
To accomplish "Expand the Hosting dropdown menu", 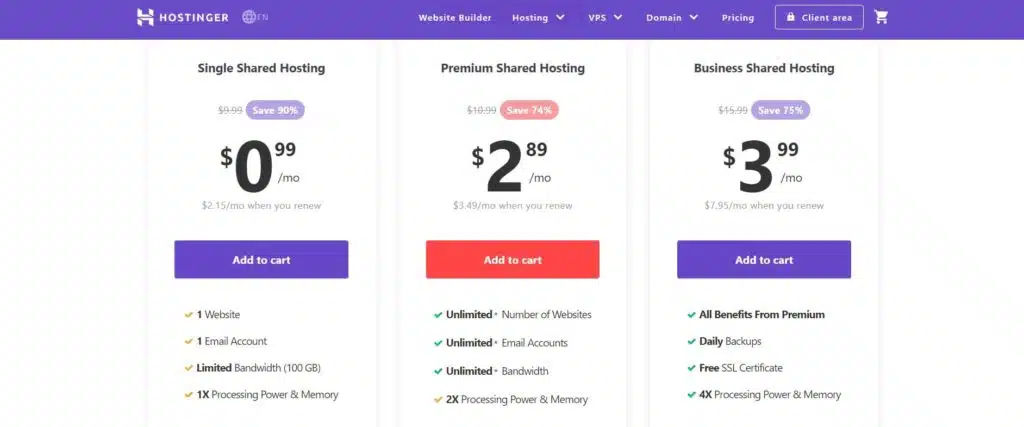I will 538,17.
